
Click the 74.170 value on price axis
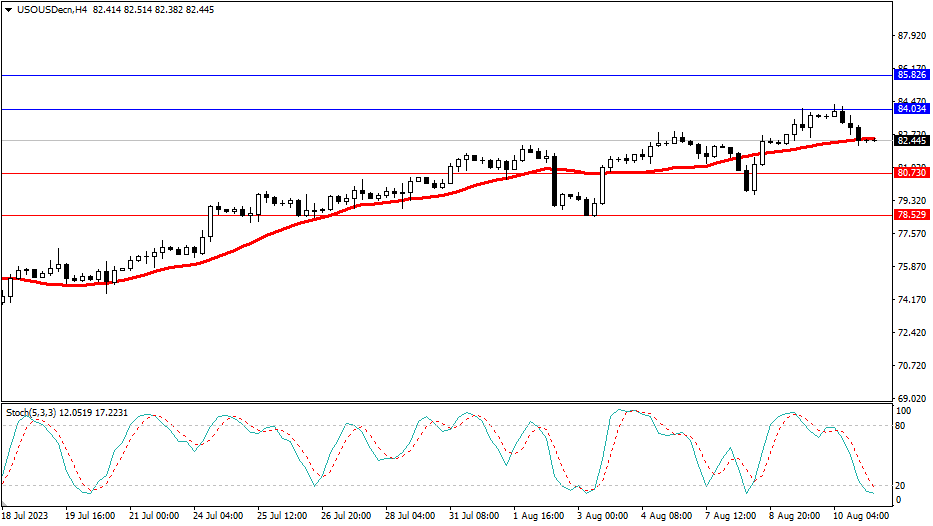(x=910, y=300)
